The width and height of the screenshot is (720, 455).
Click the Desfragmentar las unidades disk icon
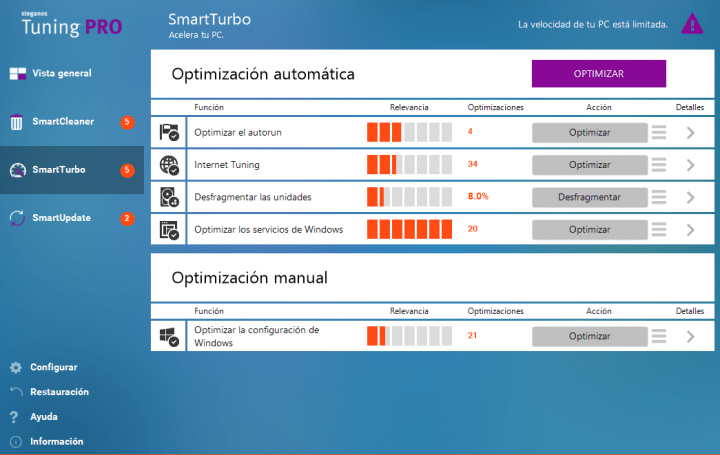(169, 197)
